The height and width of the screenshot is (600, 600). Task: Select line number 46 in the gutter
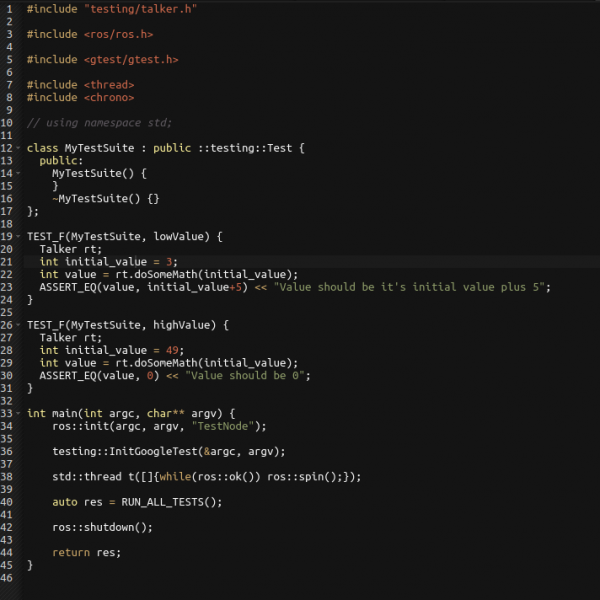click(x=7, y=577)
